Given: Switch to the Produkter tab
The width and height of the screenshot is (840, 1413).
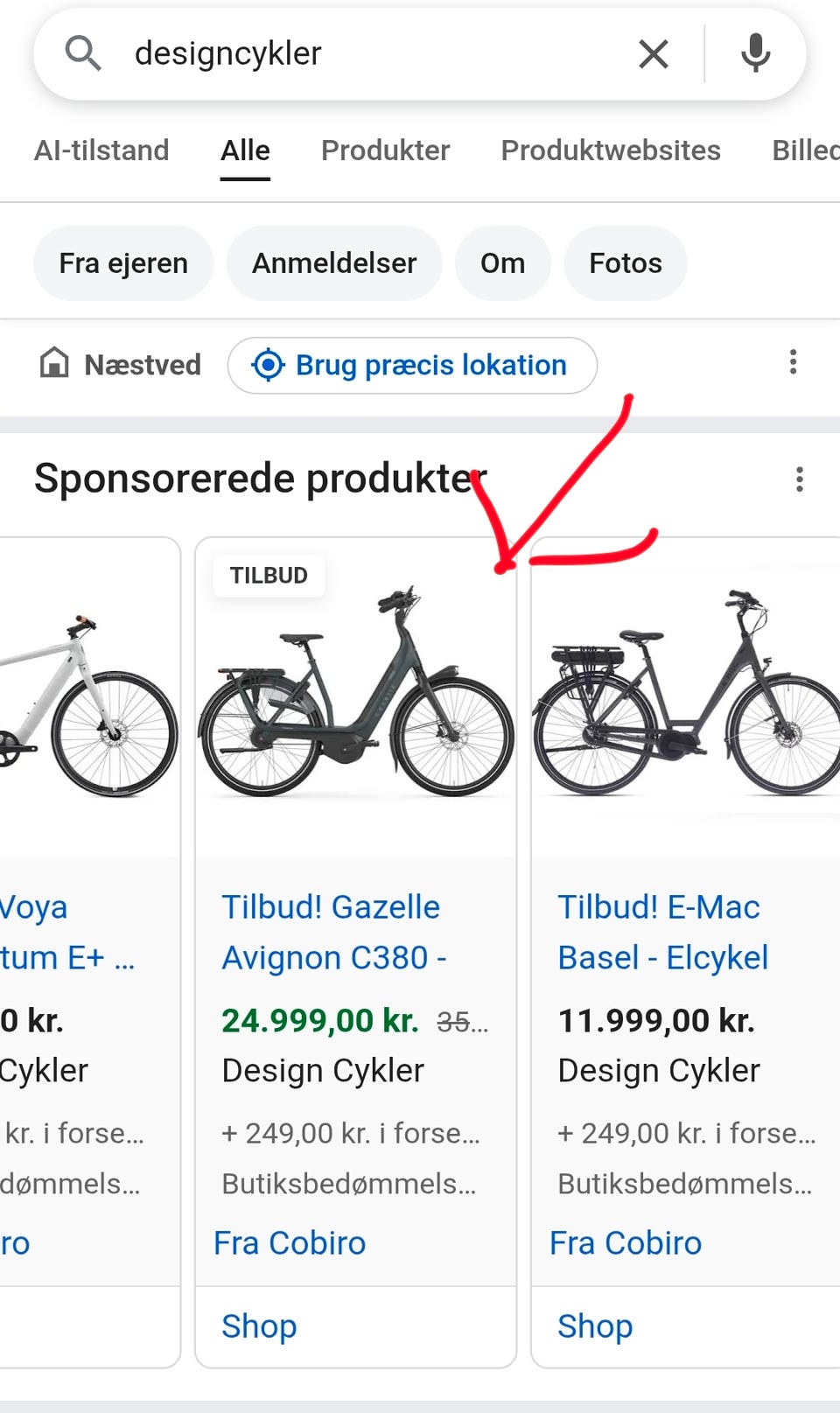Looking at the screenshot, I should [385, 150].
